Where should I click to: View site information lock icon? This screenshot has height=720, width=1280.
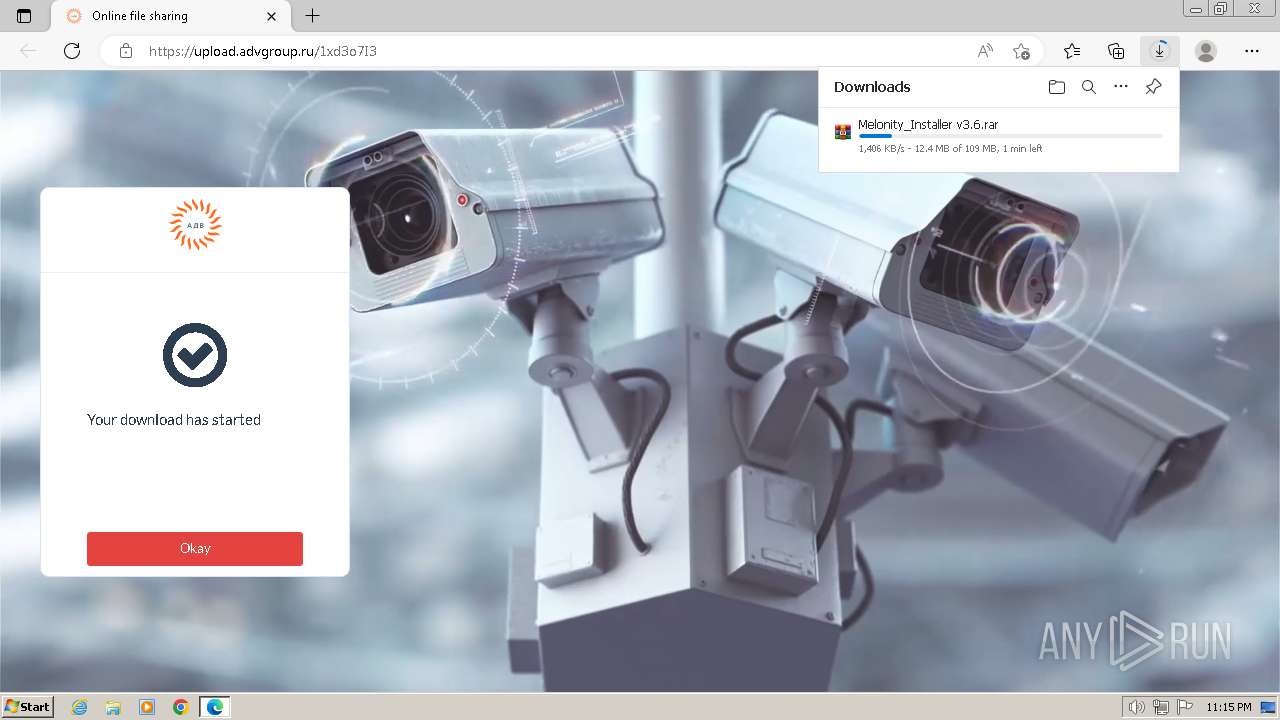coord(126,51)
